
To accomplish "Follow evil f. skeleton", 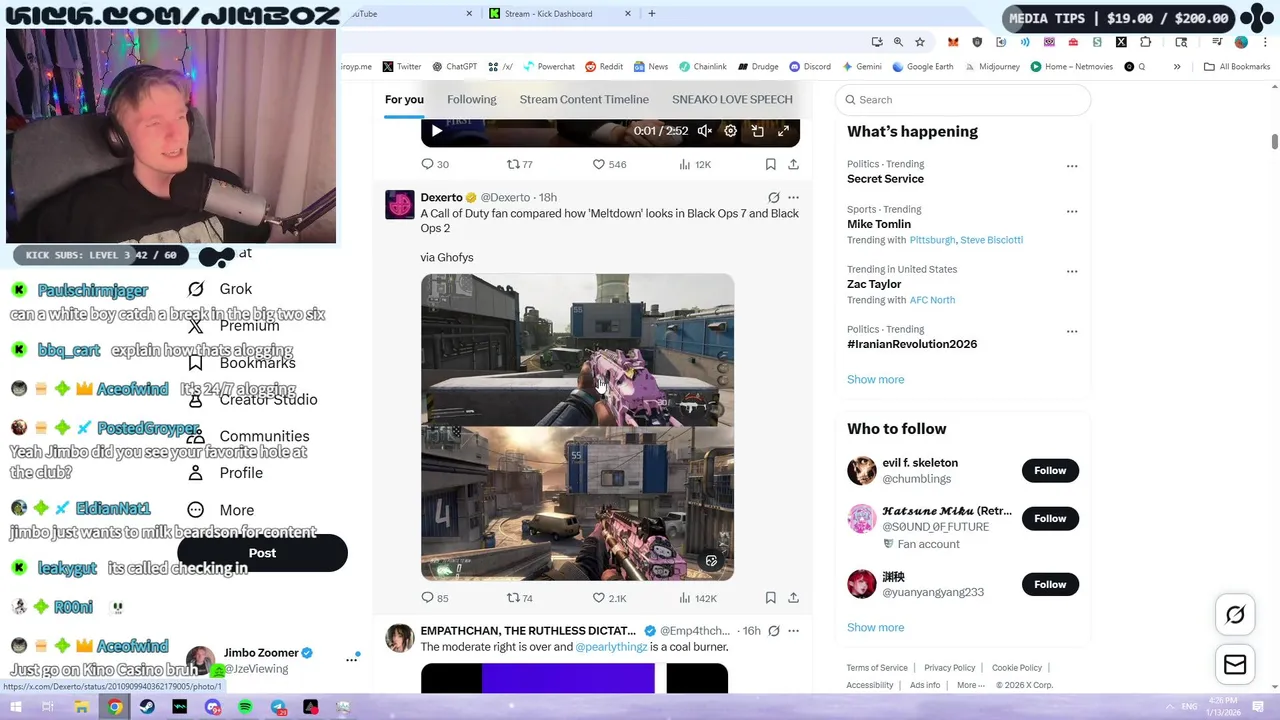I will pos(1050,470).
